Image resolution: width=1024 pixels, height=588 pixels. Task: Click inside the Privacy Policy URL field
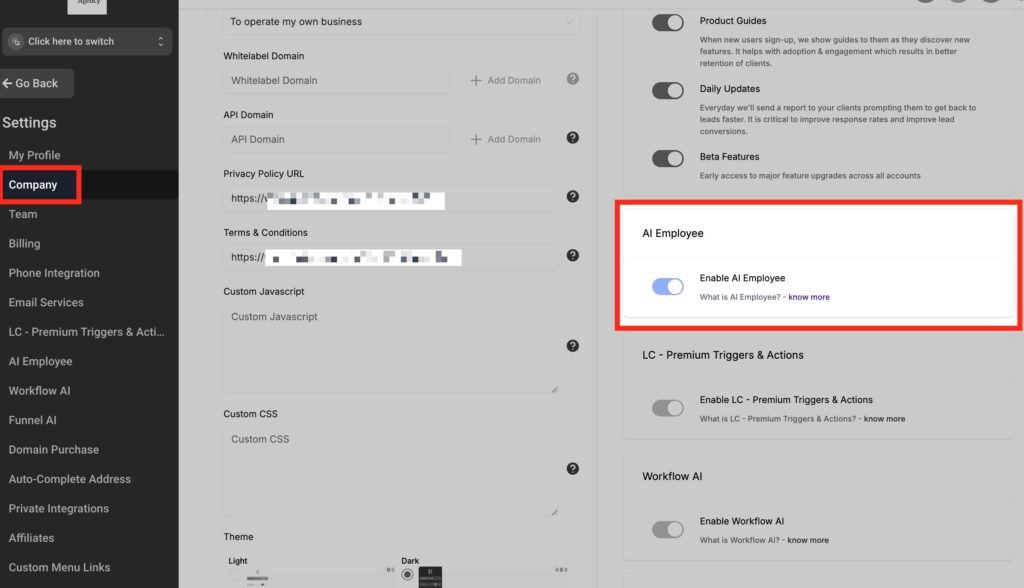pos(390,198)
